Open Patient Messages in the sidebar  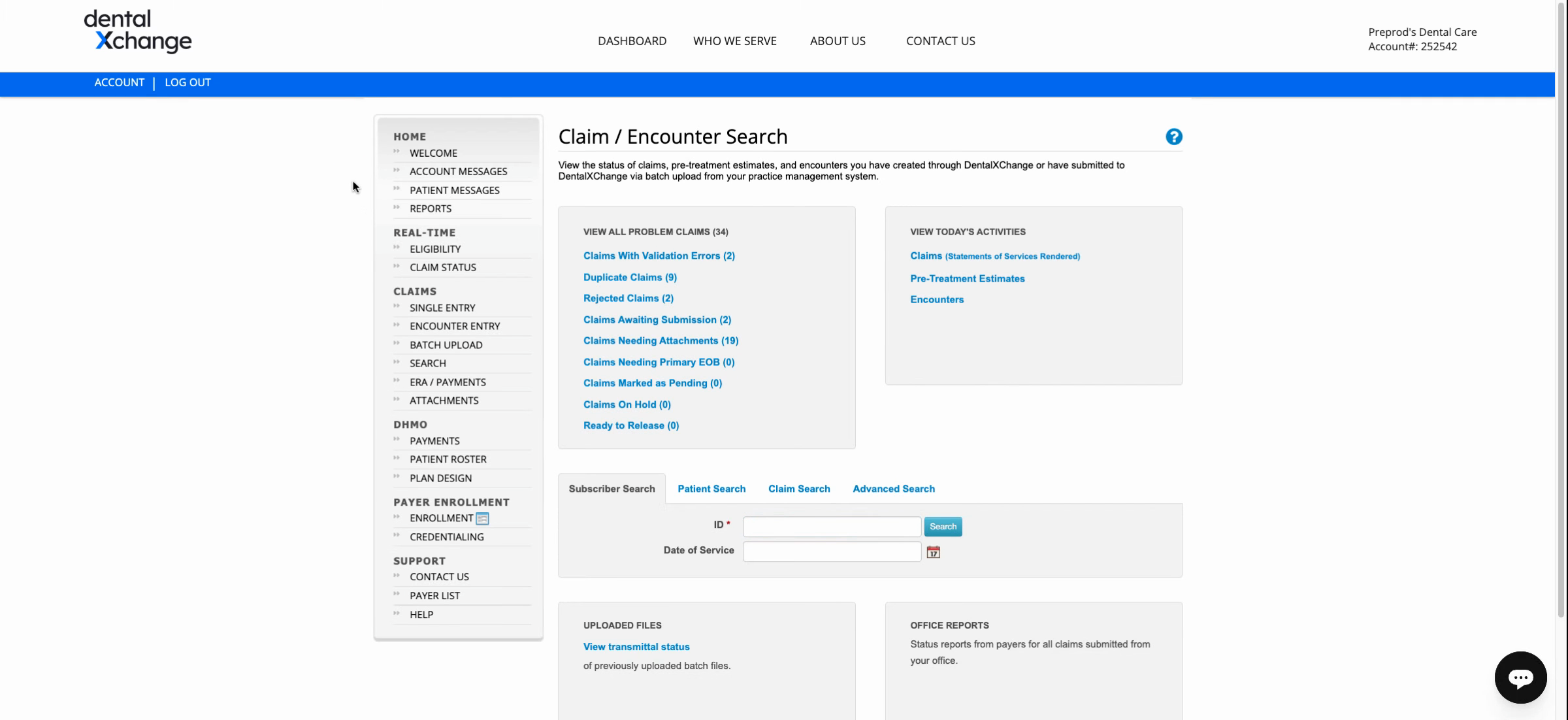click(454, 190)
